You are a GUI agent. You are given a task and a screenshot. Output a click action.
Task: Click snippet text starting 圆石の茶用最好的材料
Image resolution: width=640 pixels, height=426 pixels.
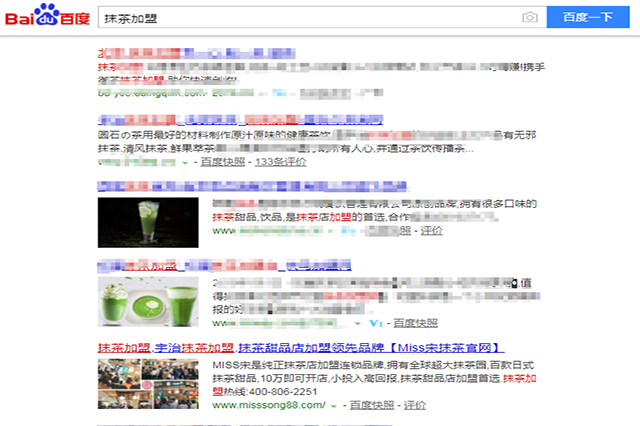pos(317,142)
